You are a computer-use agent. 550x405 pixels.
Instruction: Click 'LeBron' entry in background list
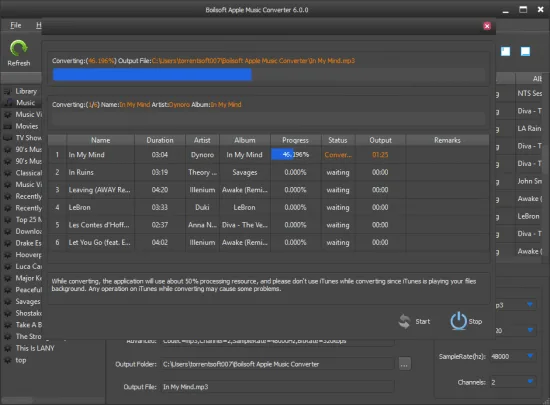tap(528, 216)
